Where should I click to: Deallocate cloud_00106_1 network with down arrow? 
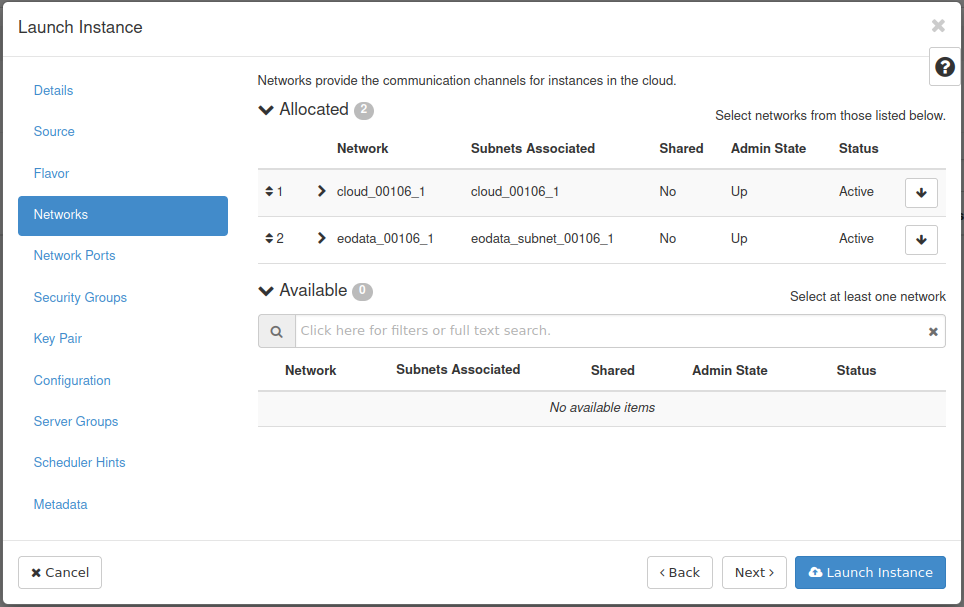pos(920,192)
